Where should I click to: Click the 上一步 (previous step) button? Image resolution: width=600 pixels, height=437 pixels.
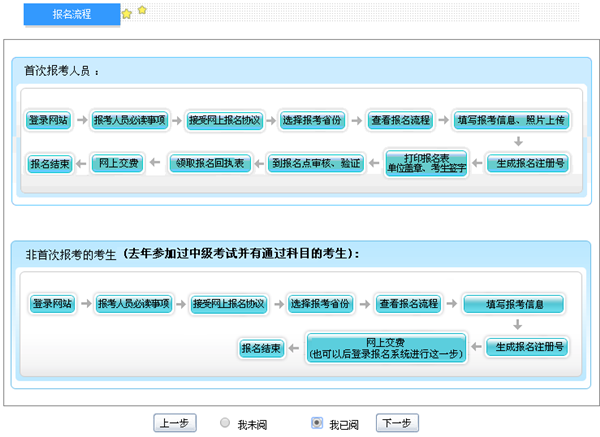pos(175,423)
